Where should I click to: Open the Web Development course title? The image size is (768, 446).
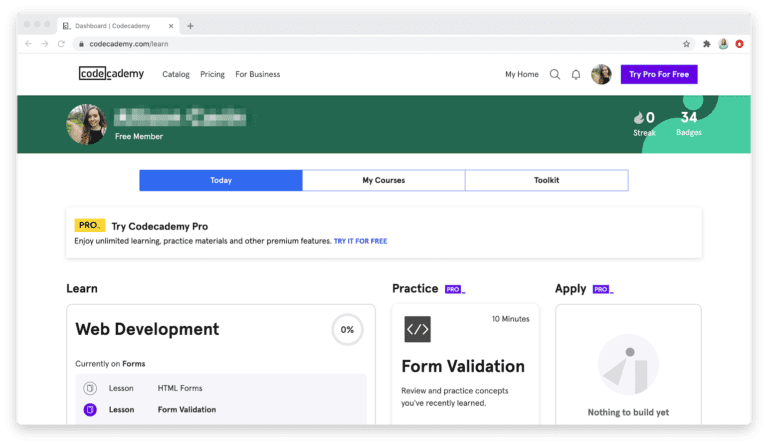pos(147,329)
